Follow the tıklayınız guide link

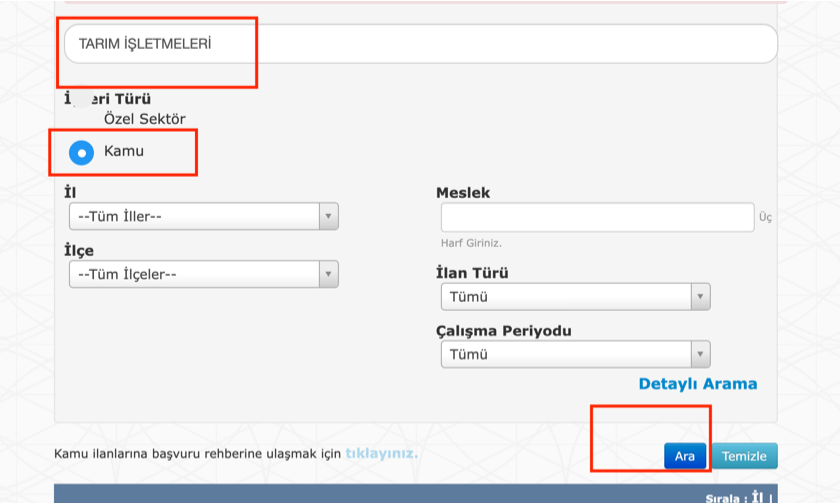(381, 454)
